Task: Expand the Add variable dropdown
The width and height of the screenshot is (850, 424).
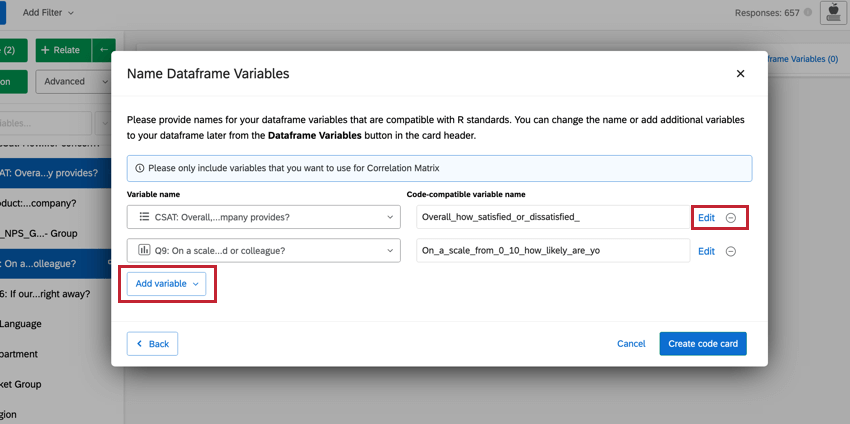Action: 166,284
